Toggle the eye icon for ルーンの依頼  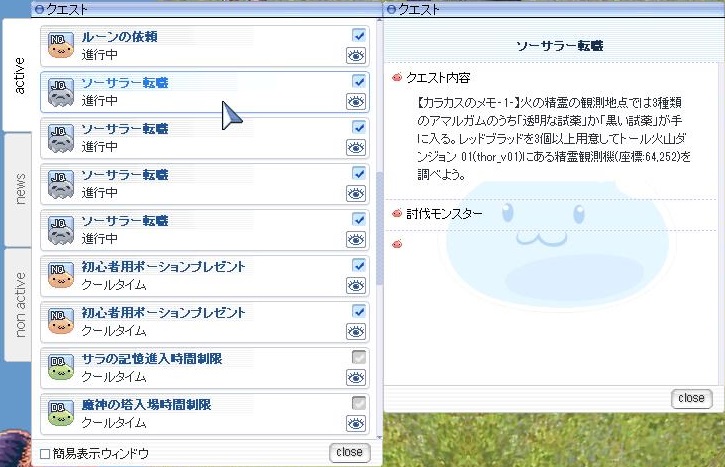coord(357,55)
